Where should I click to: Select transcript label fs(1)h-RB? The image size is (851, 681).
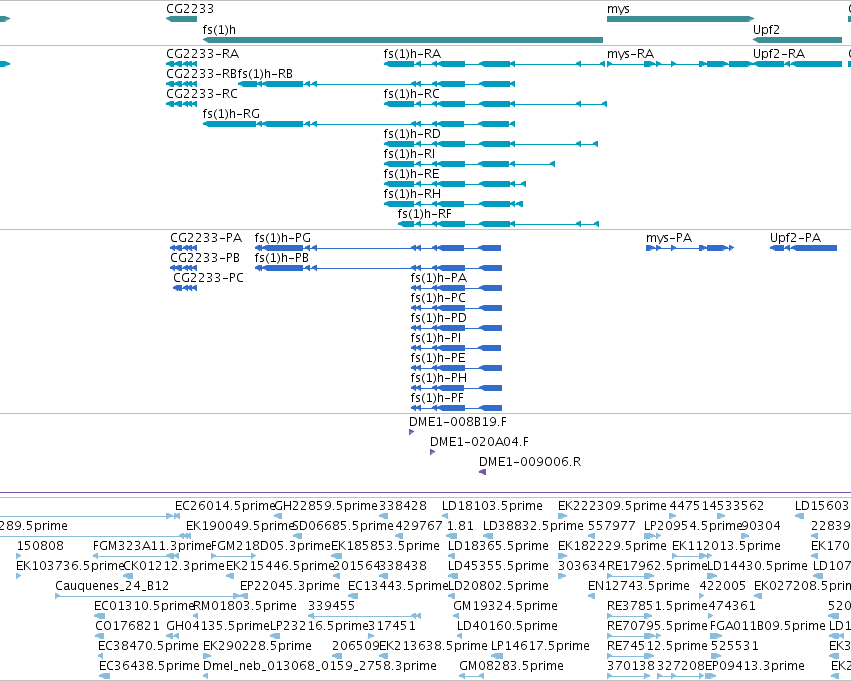[x=266, y=74]
